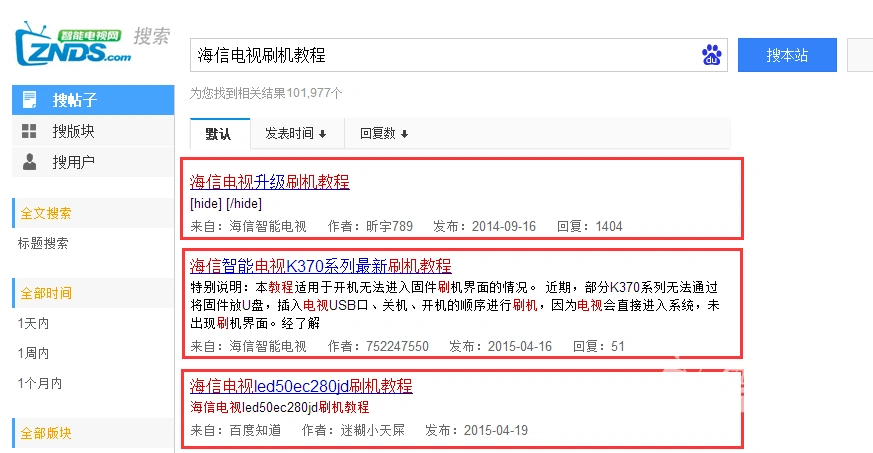Click author 752247550 in the second result
The height and width of the screenshot is (453, 873).
(397, 347)
